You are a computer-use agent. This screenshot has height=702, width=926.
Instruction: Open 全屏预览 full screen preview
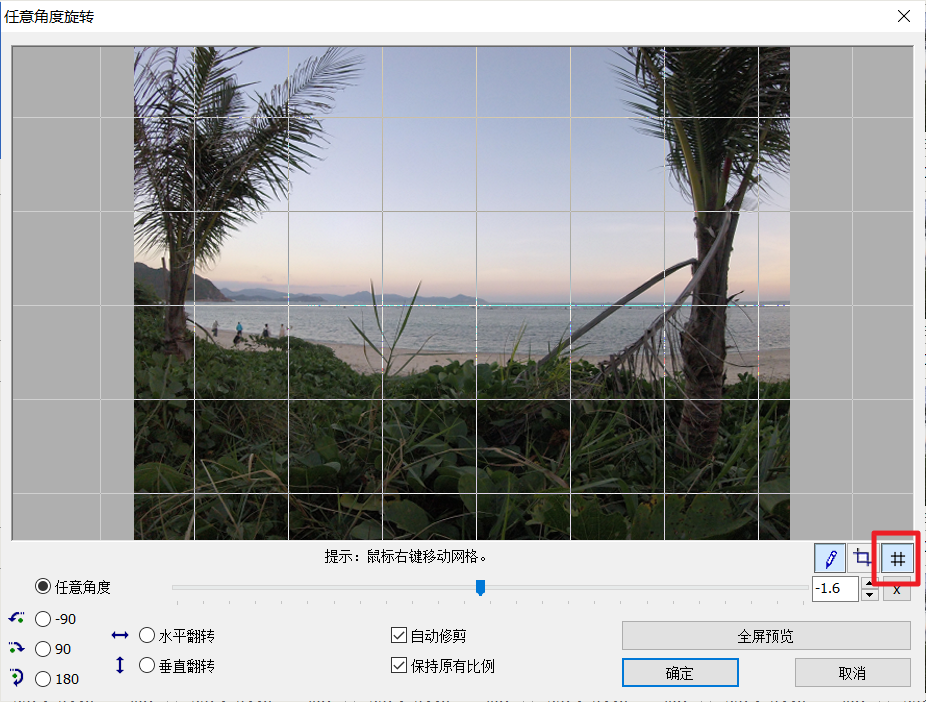click(x=766, y=636)
